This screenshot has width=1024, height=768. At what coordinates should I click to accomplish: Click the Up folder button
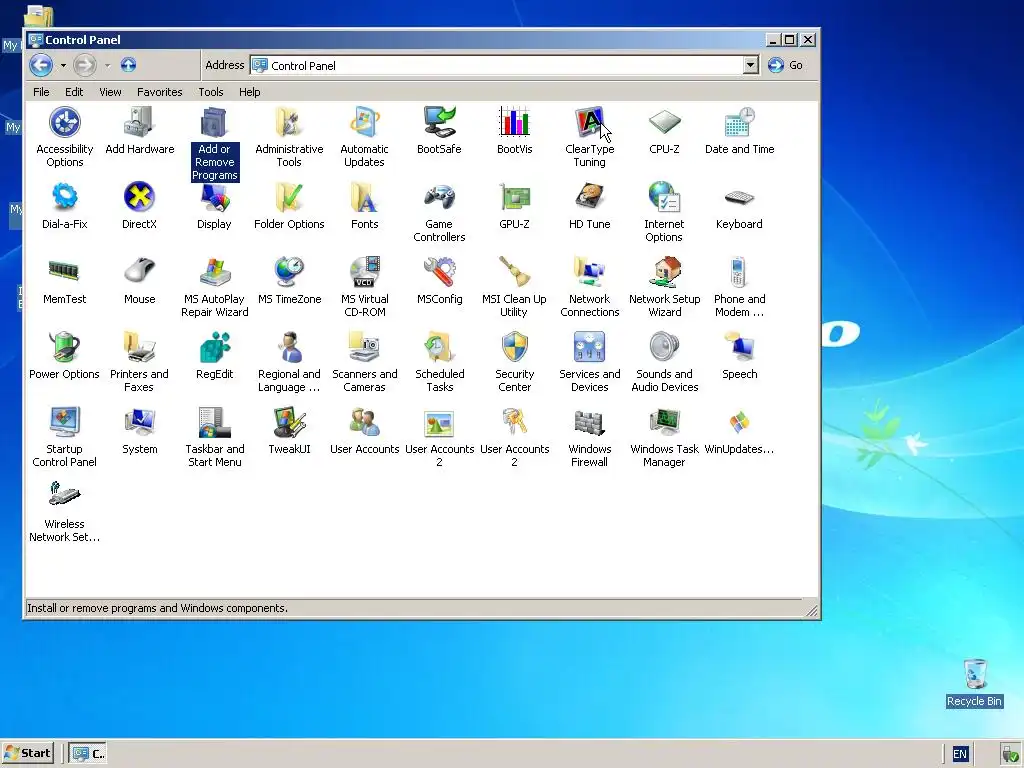click(128, 65)
